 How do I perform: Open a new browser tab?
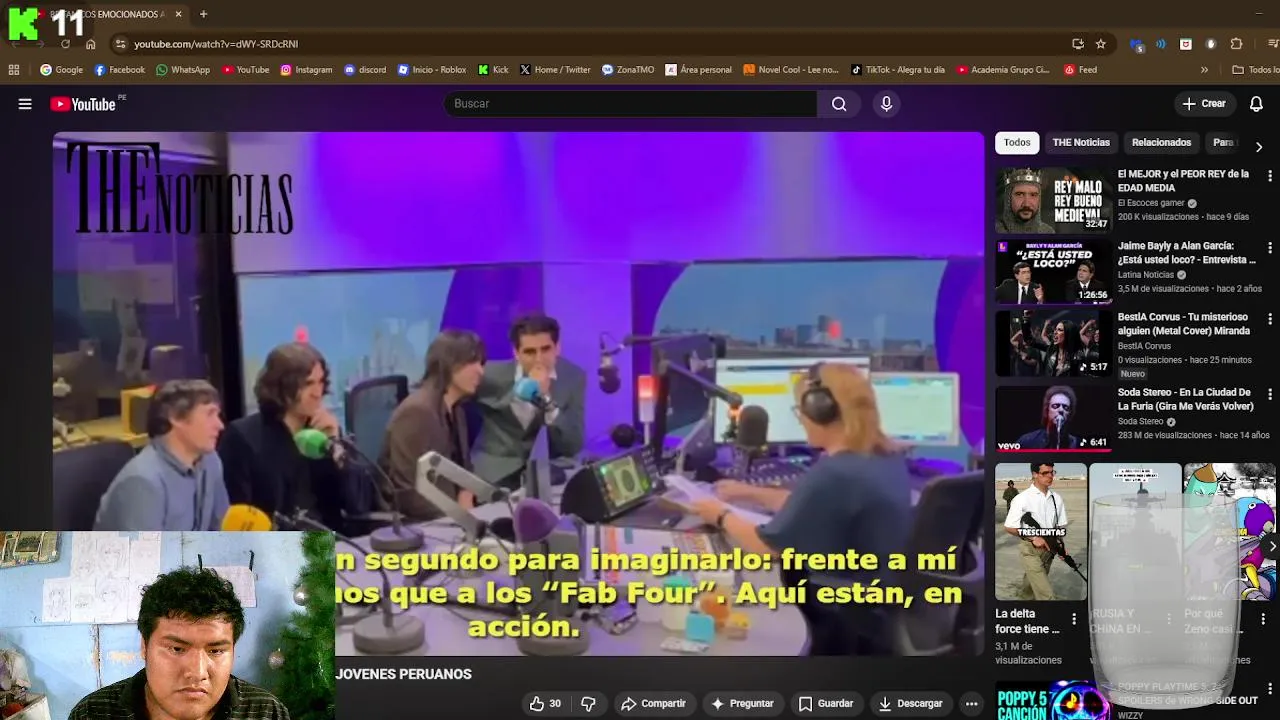(203, 14)
